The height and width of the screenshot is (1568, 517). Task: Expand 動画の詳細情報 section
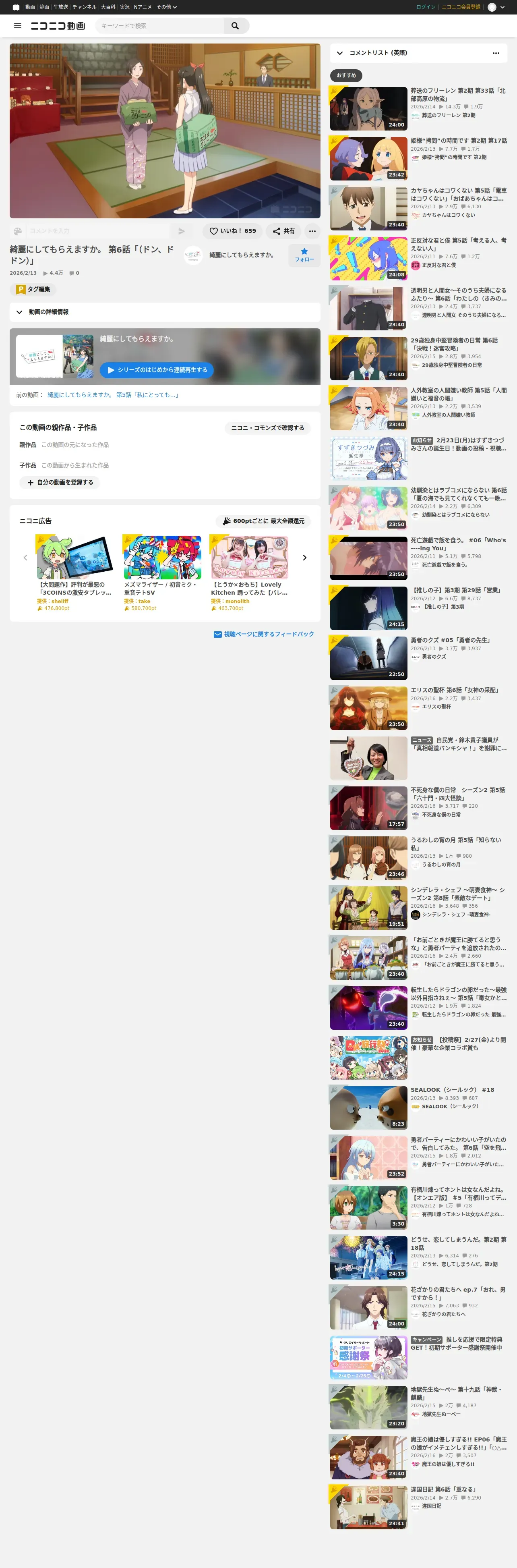(x=165, y=312)
